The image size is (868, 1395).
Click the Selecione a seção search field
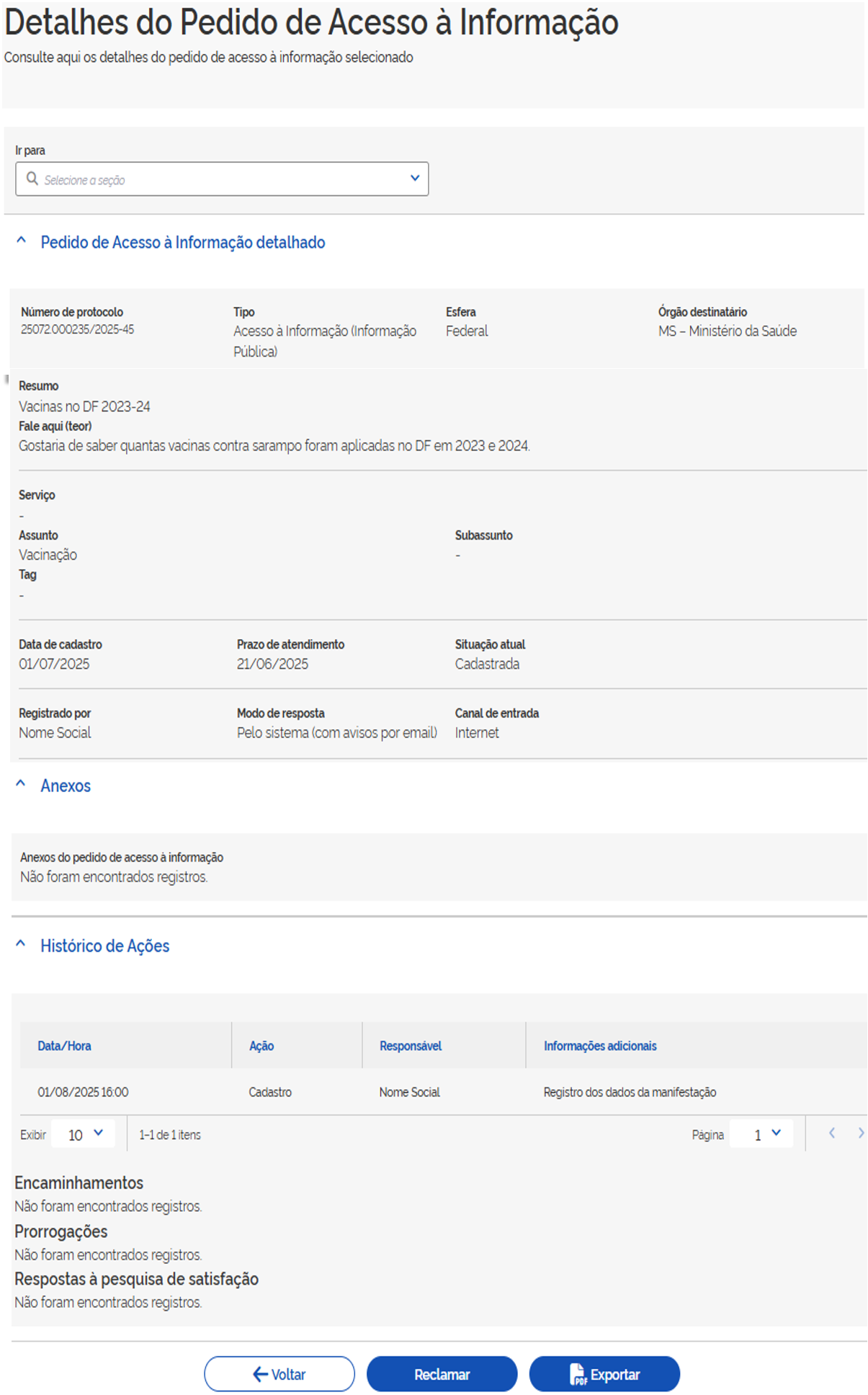point(216,179)
